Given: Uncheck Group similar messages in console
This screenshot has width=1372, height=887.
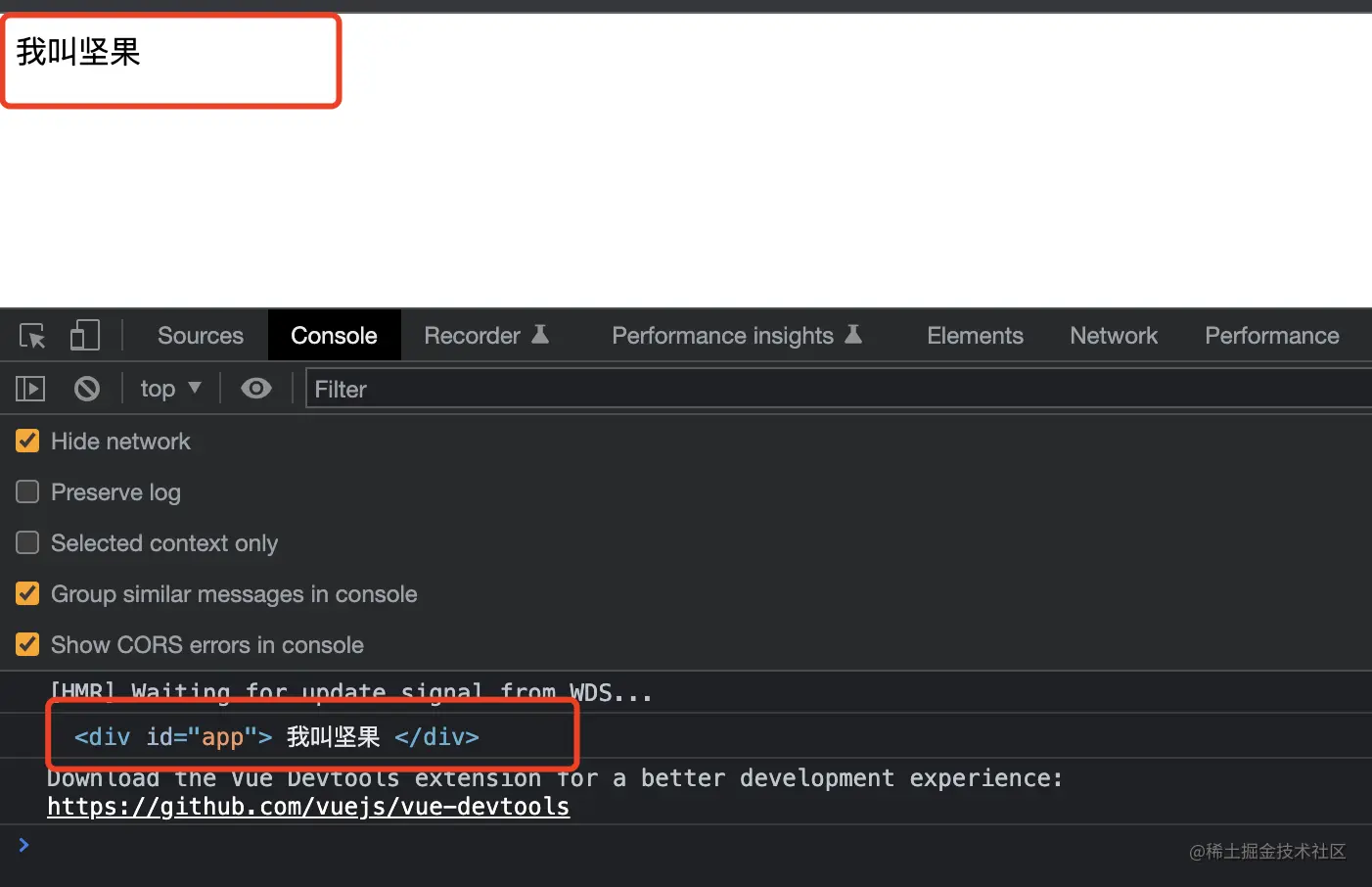Looking at the screenshot, I should pos(27,593).
